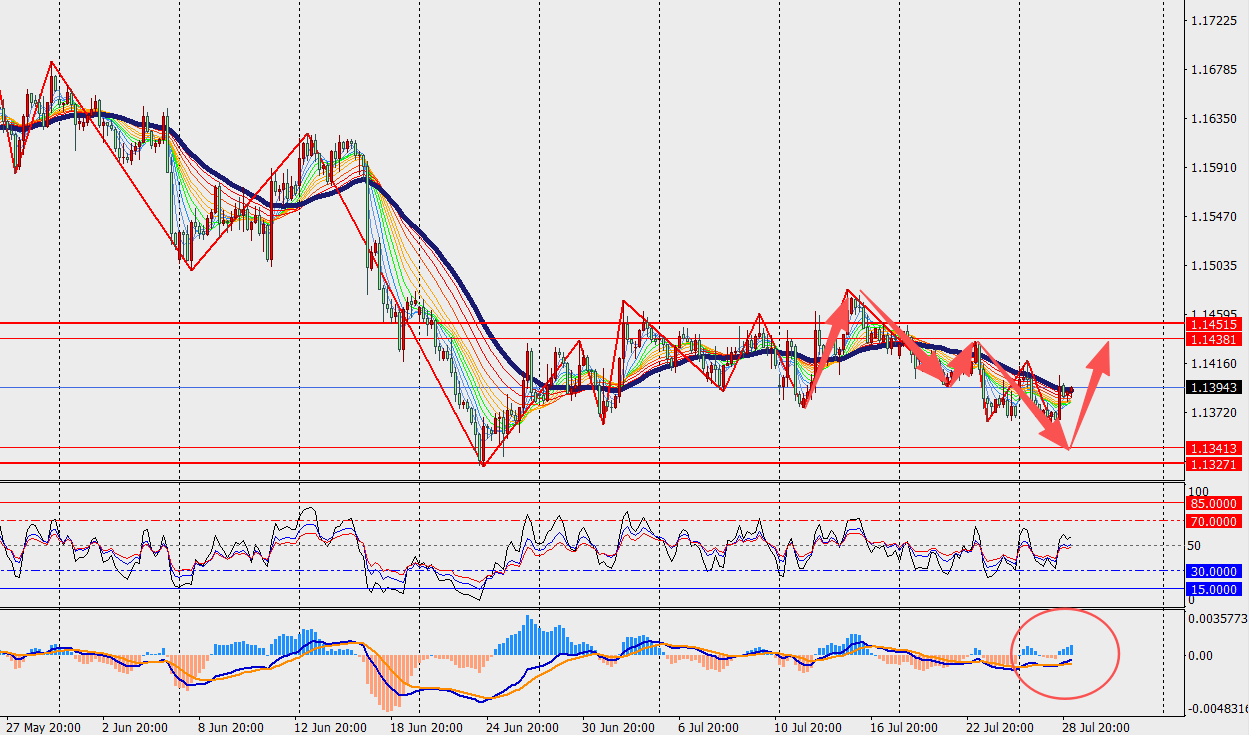
Task: Click the 1.14515 red resistance price label
Action: pos(1214,324)
